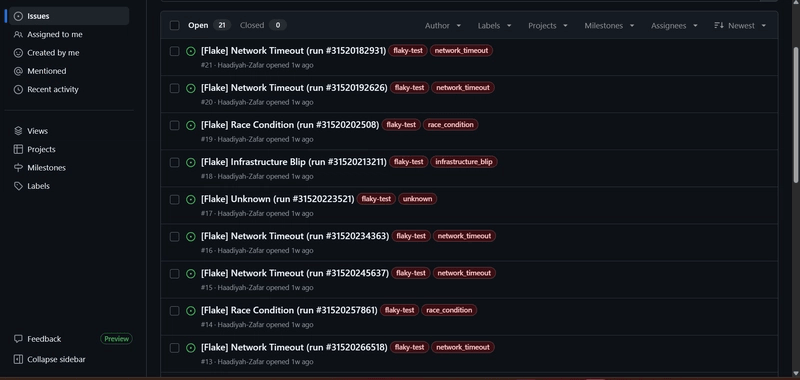The image size is (800, 380).
Task: Click the Labels tag icon
Action: coord(18,186)
